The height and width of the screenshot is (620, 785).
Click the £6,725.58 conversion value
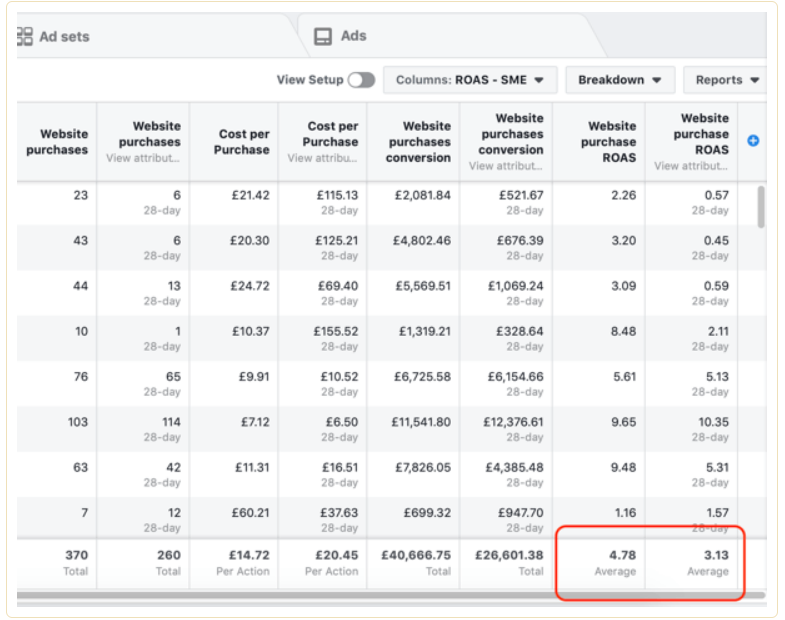coord(423,377)
